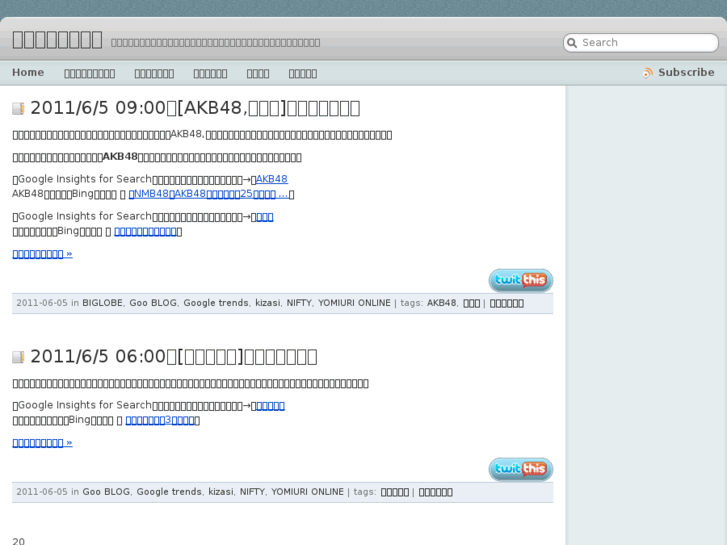The image size is (727, 545).
Task: Click twit this button under AKB48 post
Action: (x=521, y=280)
